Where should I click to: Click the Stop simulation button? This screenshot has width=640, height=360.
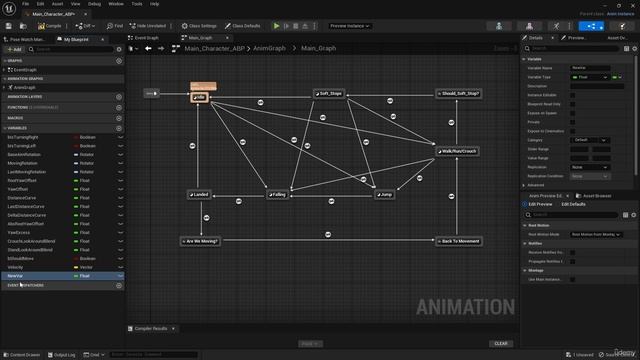(x=296, y=26)
